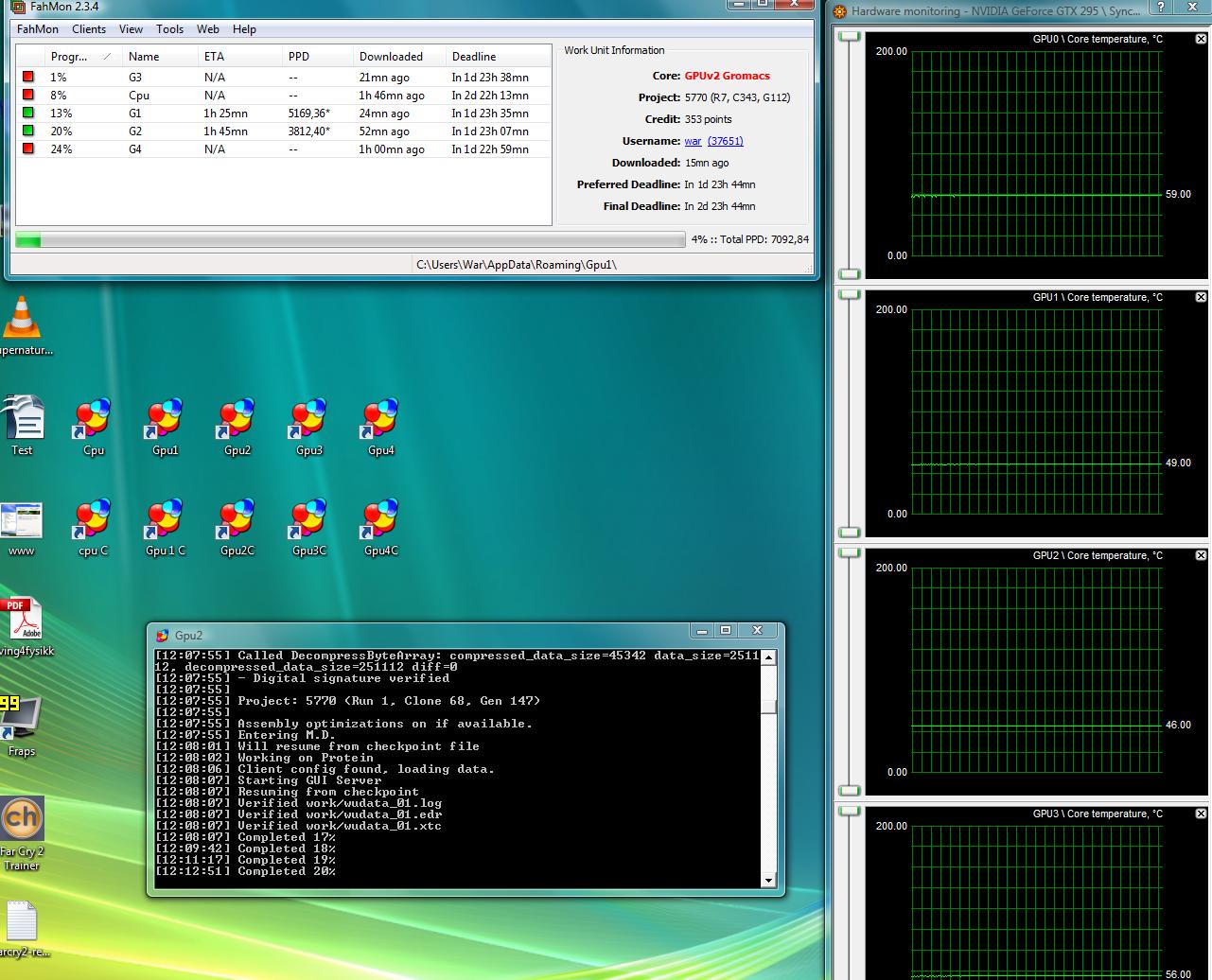Open the View menu in FahMon
Viewport: 1212px width, 980px height.
click(x=132, y=29)
